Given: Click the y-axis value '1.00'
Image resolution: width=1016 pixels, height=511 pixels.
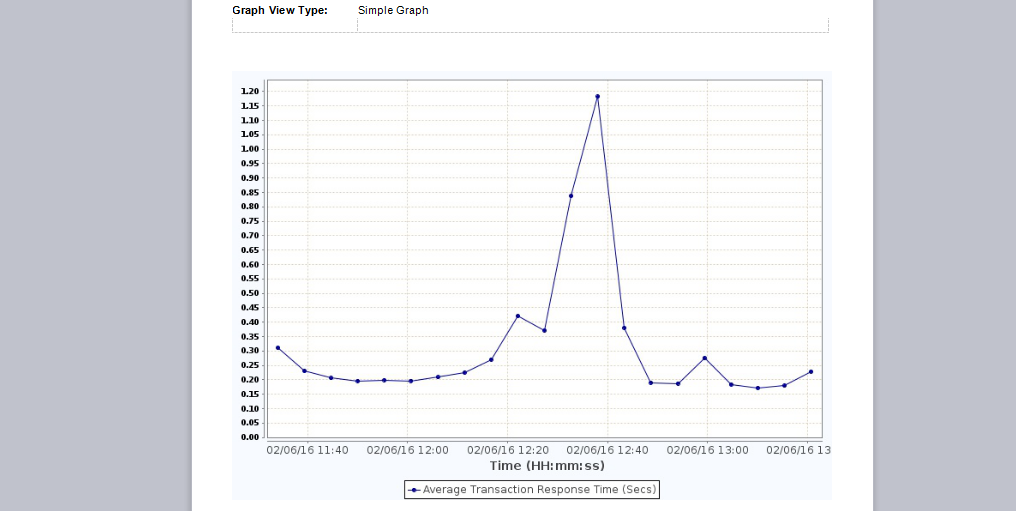Looking at the screenshot, I should click(x=250, y=149).
